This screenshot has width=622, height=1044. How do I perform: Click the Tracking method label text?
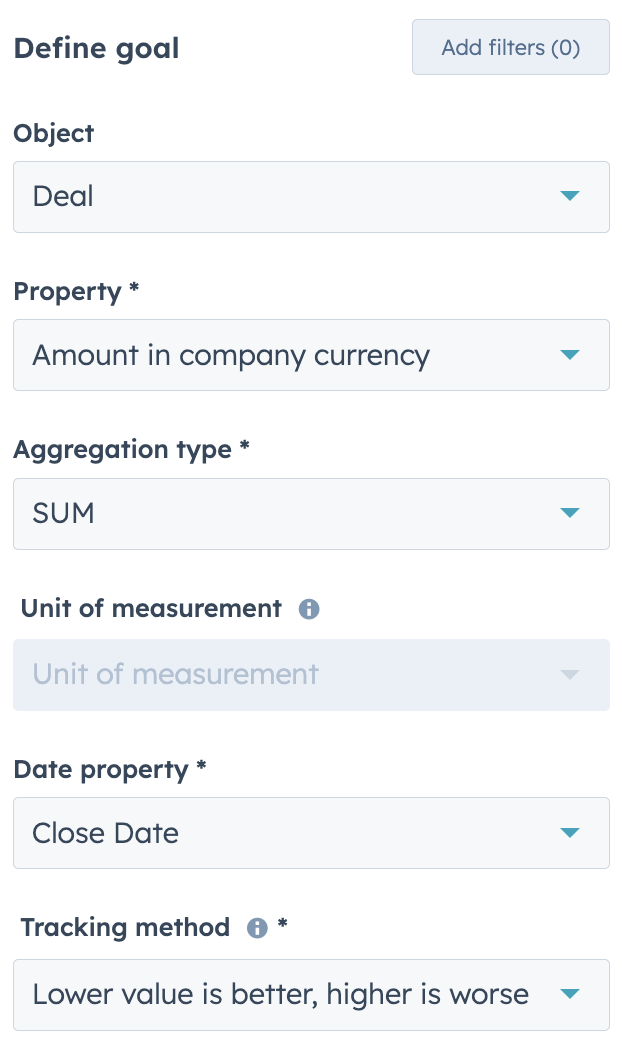[125, 927]
